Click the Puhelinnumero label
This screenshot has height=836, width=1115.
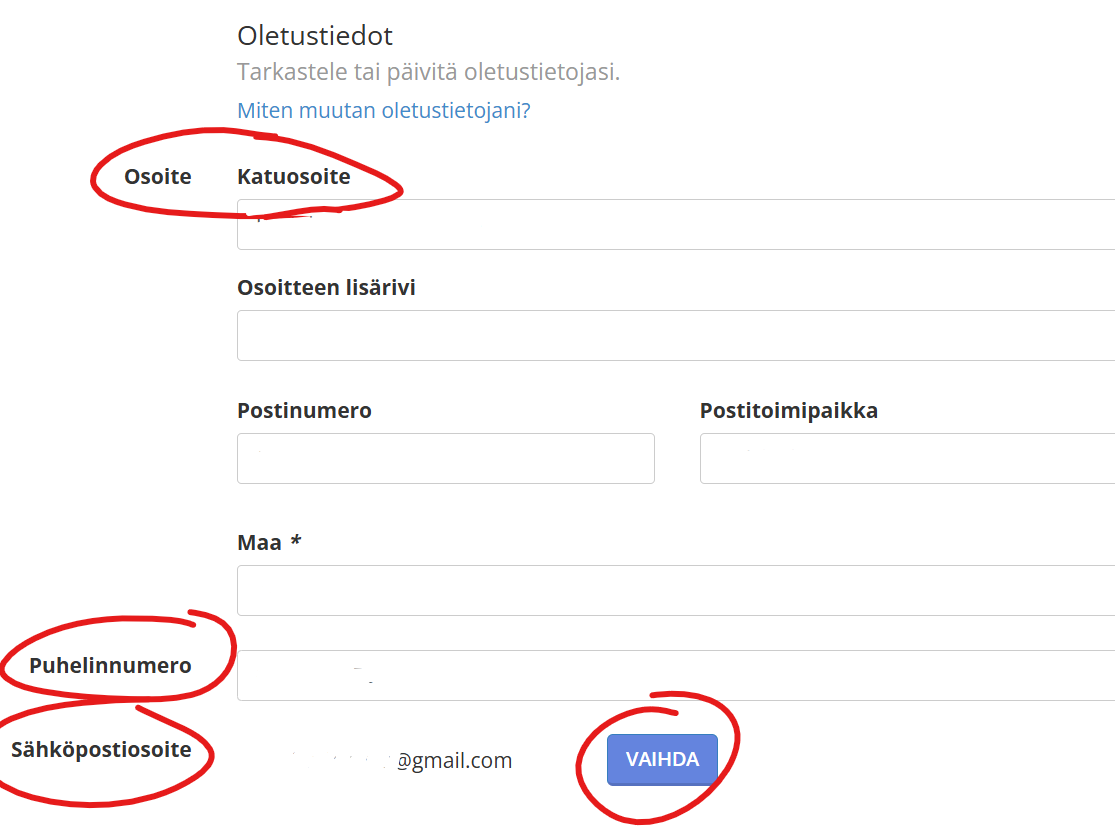click(x=110, y=666)
